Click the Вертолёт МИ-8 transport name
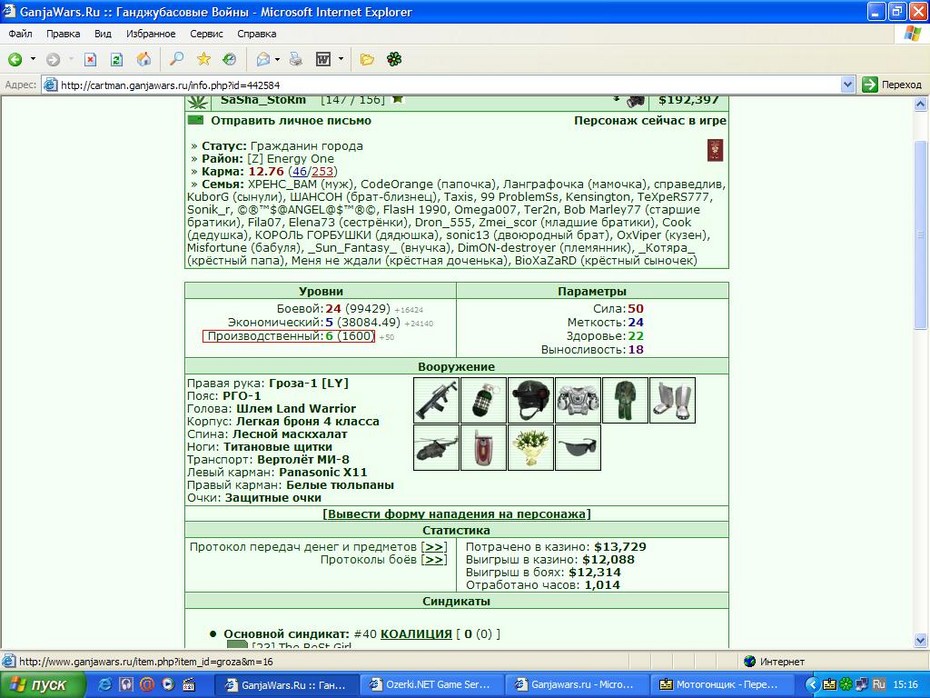The image size is (930, 698). 303,460
